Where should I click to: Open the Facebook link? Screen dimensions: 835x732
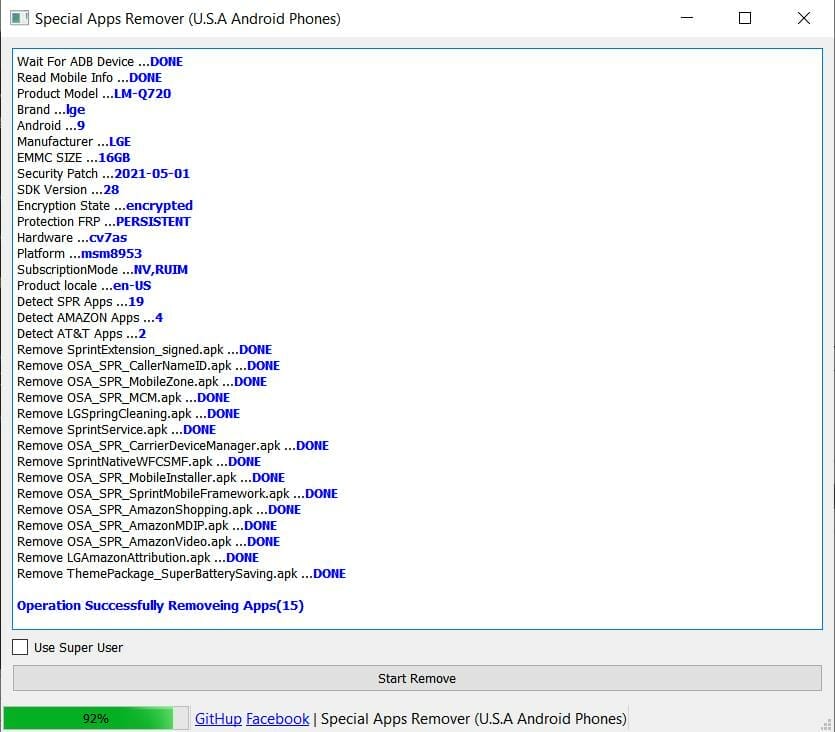pyautogui.click(x=277, y=718)
